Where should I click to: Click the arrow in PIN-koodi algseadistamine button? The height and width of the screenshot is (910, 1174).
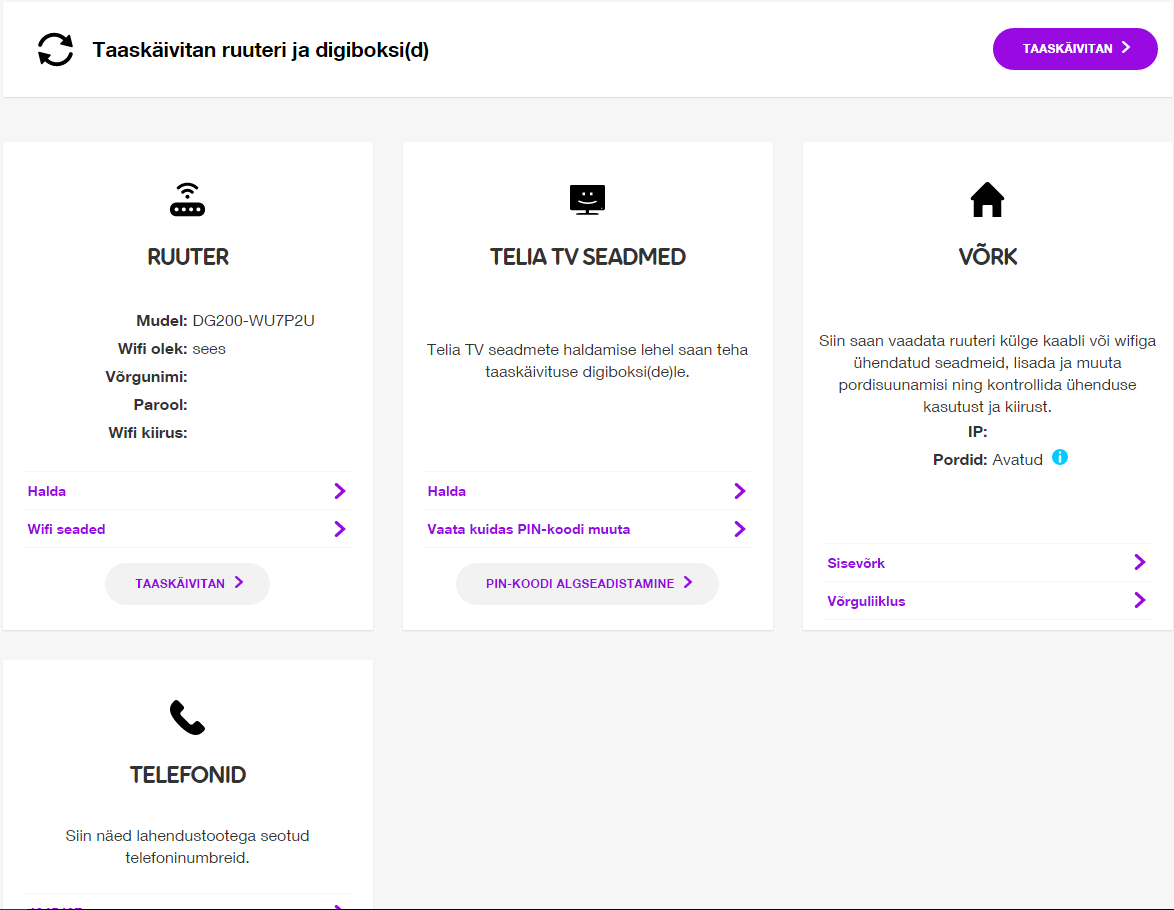coord(688,583)
